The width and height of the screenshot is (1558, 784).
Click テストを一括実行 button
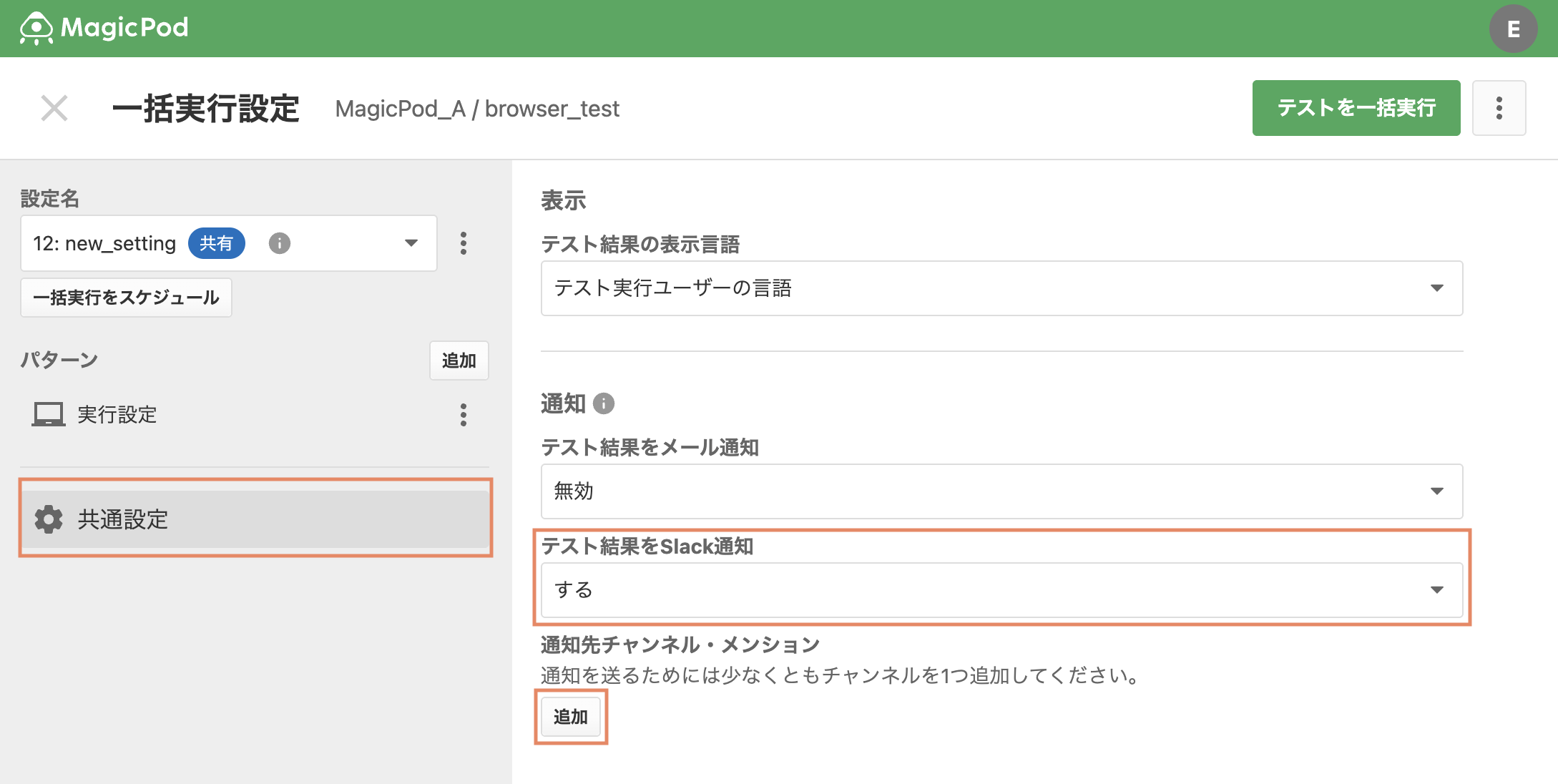pyautogui.click(x=1356, y=108)
